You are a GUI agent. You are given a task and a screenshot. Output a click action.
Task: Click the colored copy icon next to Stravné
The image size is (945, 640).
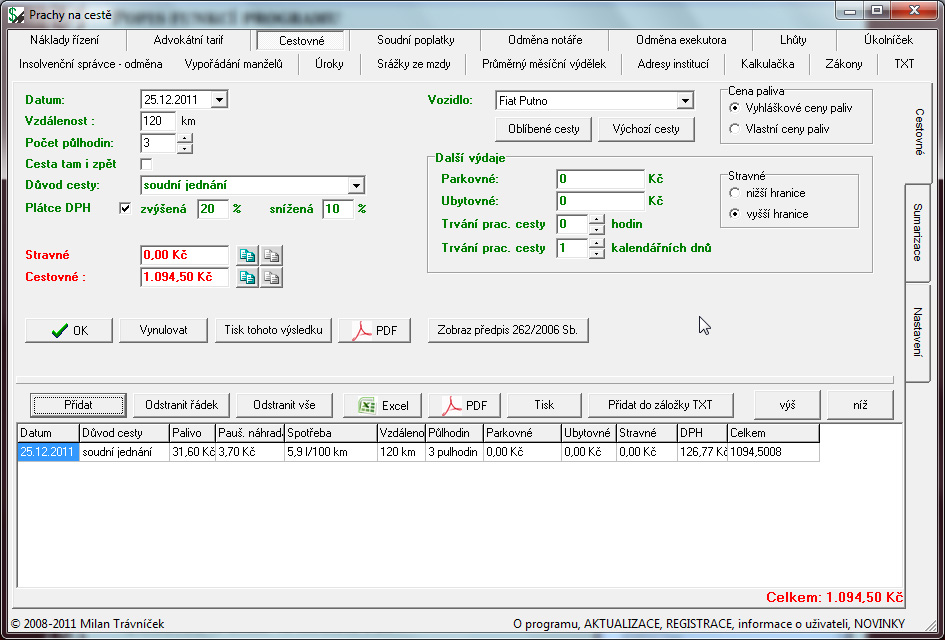pos(247,256)
